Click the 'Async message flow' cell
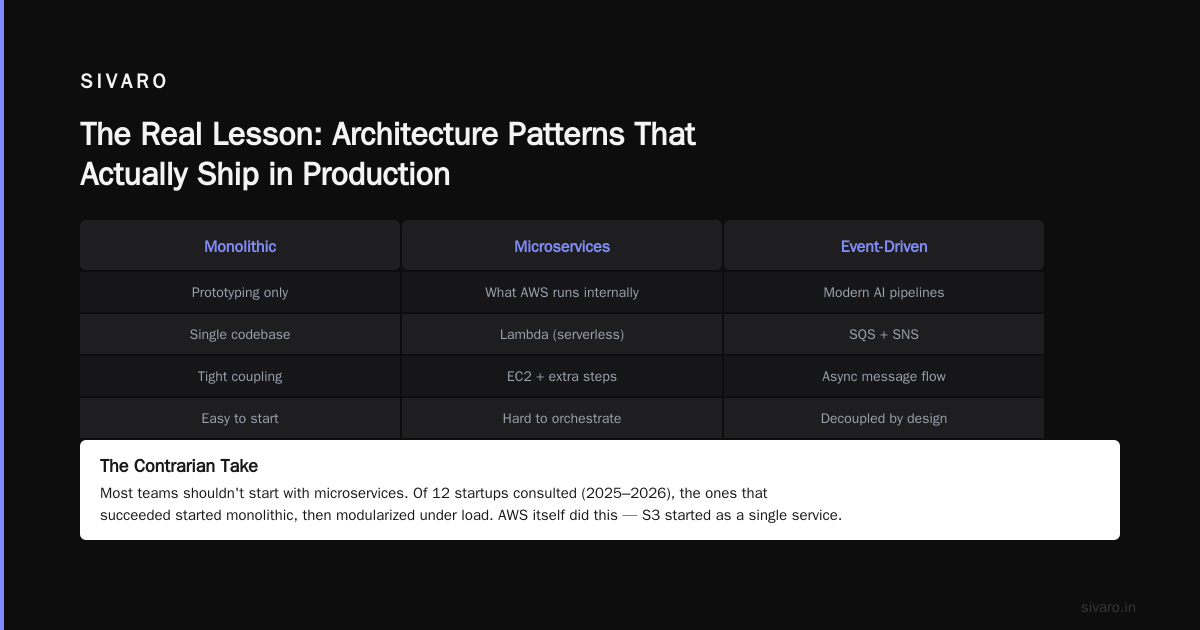 pos(884,376)
